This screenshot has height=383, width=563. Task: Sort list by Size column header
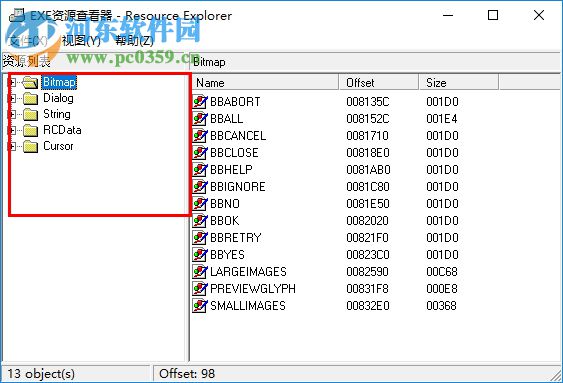(x=459, y=83)
